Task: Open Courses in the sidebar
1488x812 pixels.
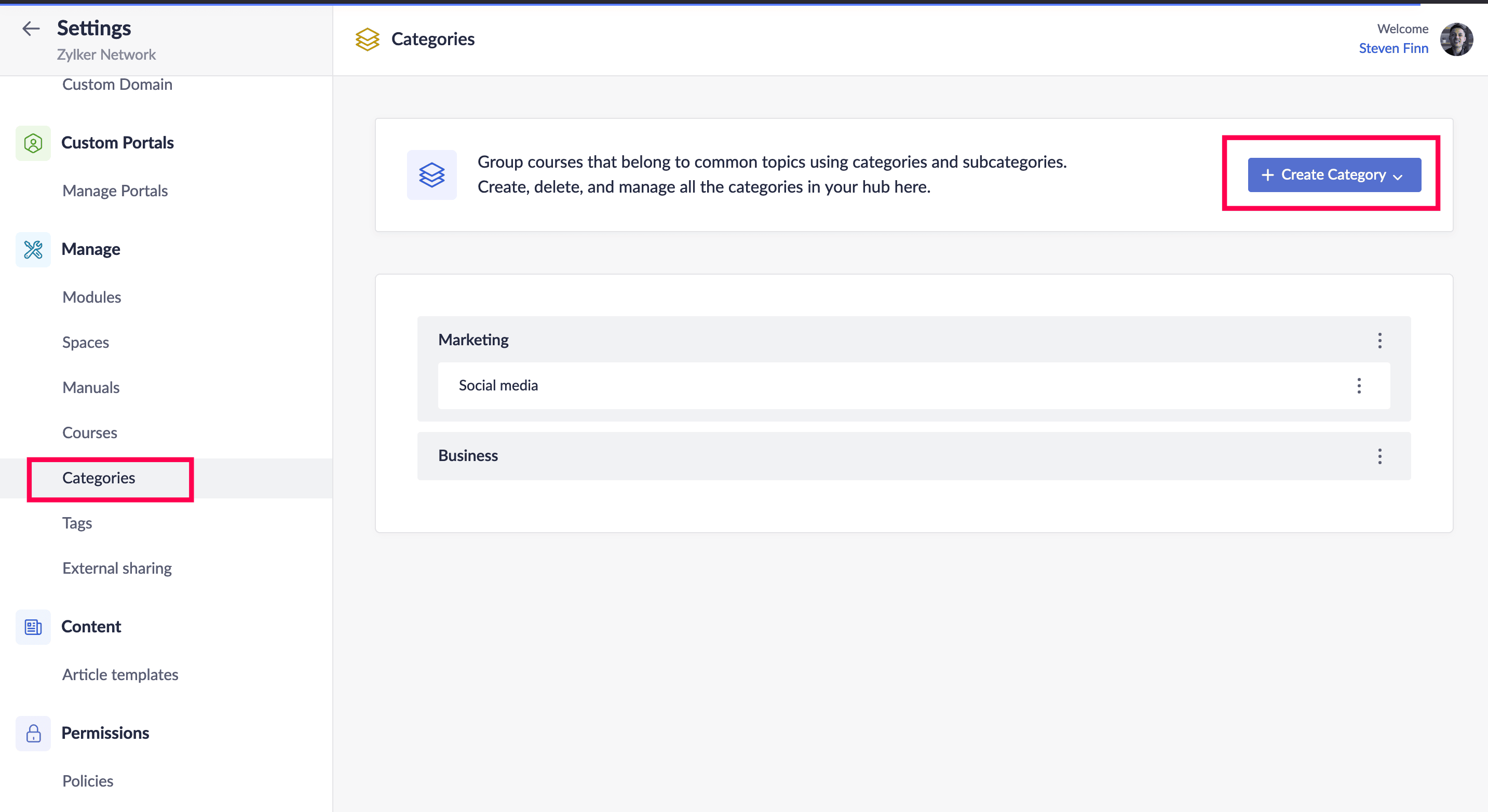Action: tap(89, 432)
